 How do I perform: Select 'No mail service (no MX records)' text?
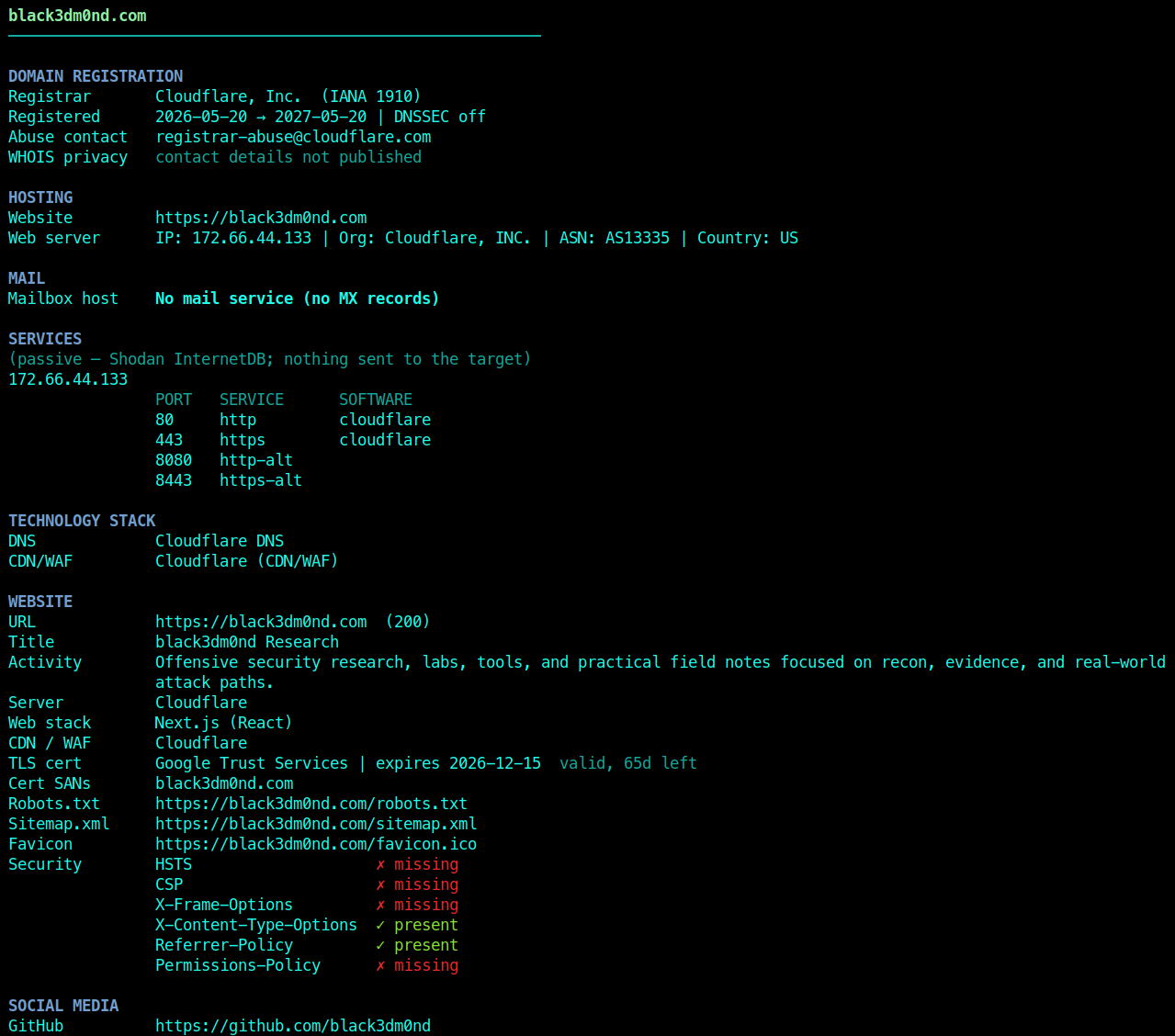coord(298,298)
